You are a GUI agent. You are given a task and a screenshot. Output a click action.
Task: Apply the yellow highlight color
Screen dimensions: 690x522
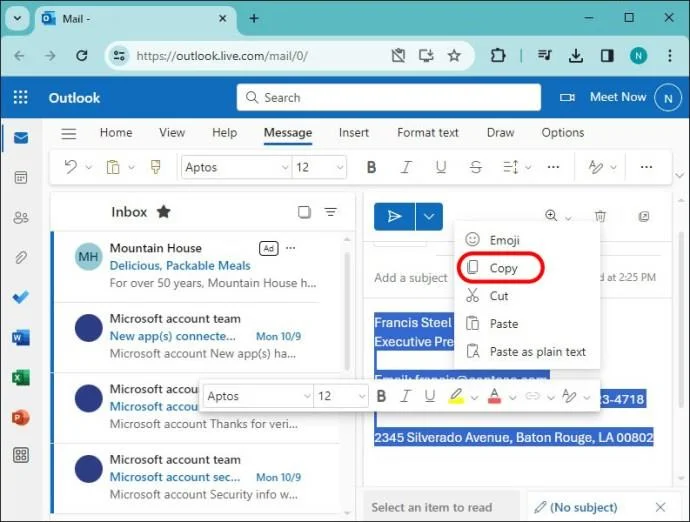point(456,396)
